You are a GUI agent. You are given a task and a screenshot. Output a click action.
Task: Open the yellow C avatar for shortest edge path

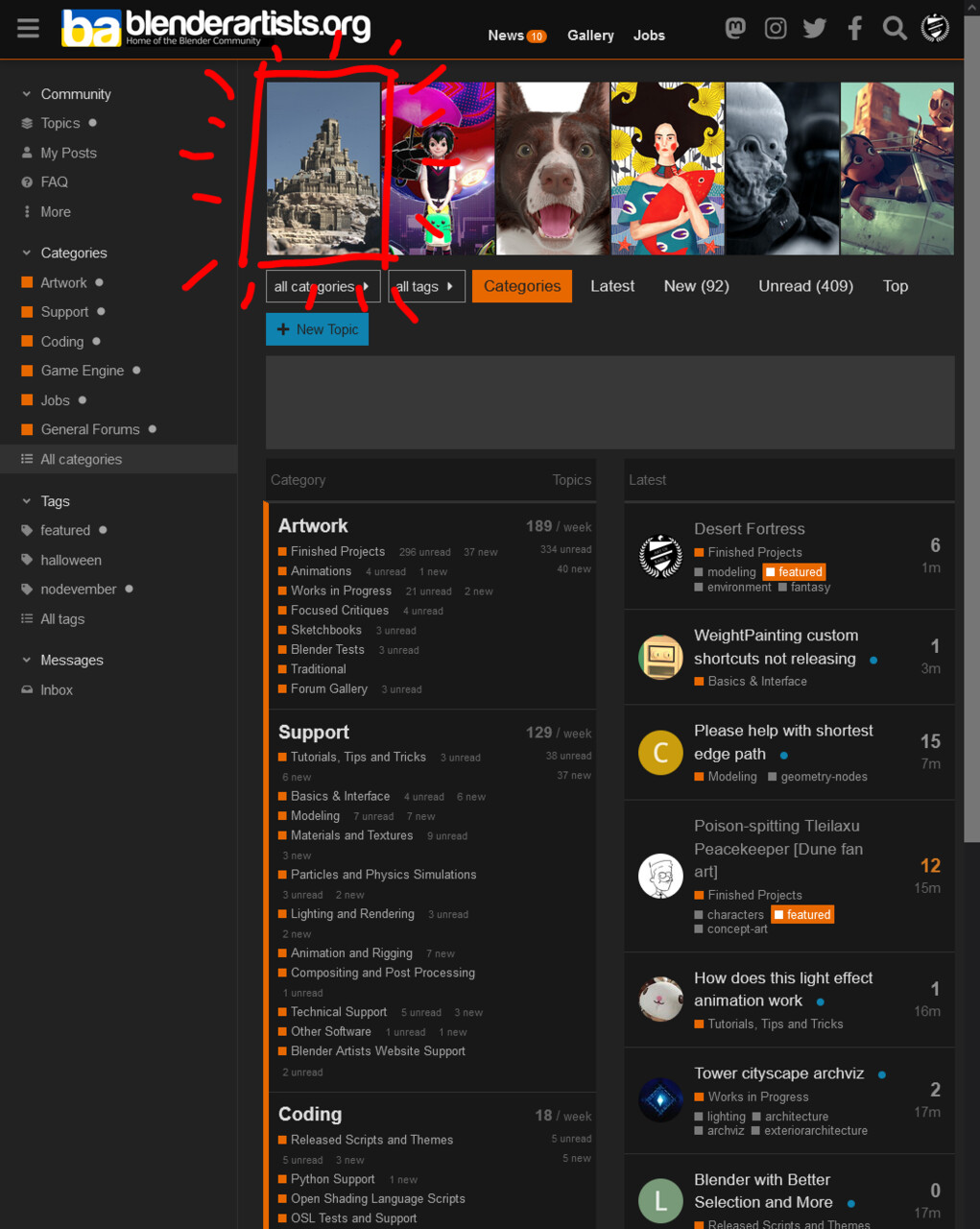coord(661,752)
